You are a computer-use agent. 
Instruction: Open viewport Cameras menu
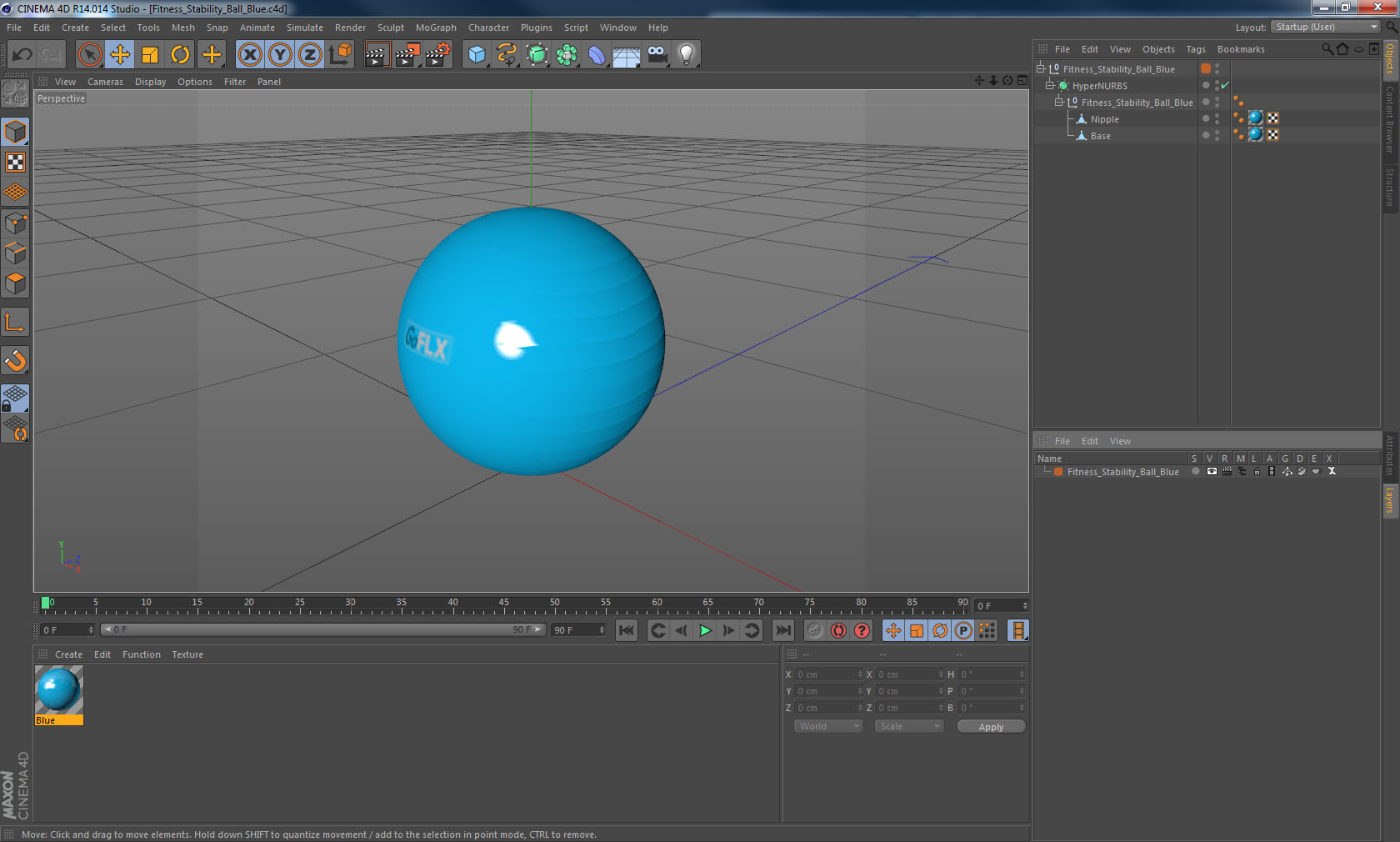[105, 82]
